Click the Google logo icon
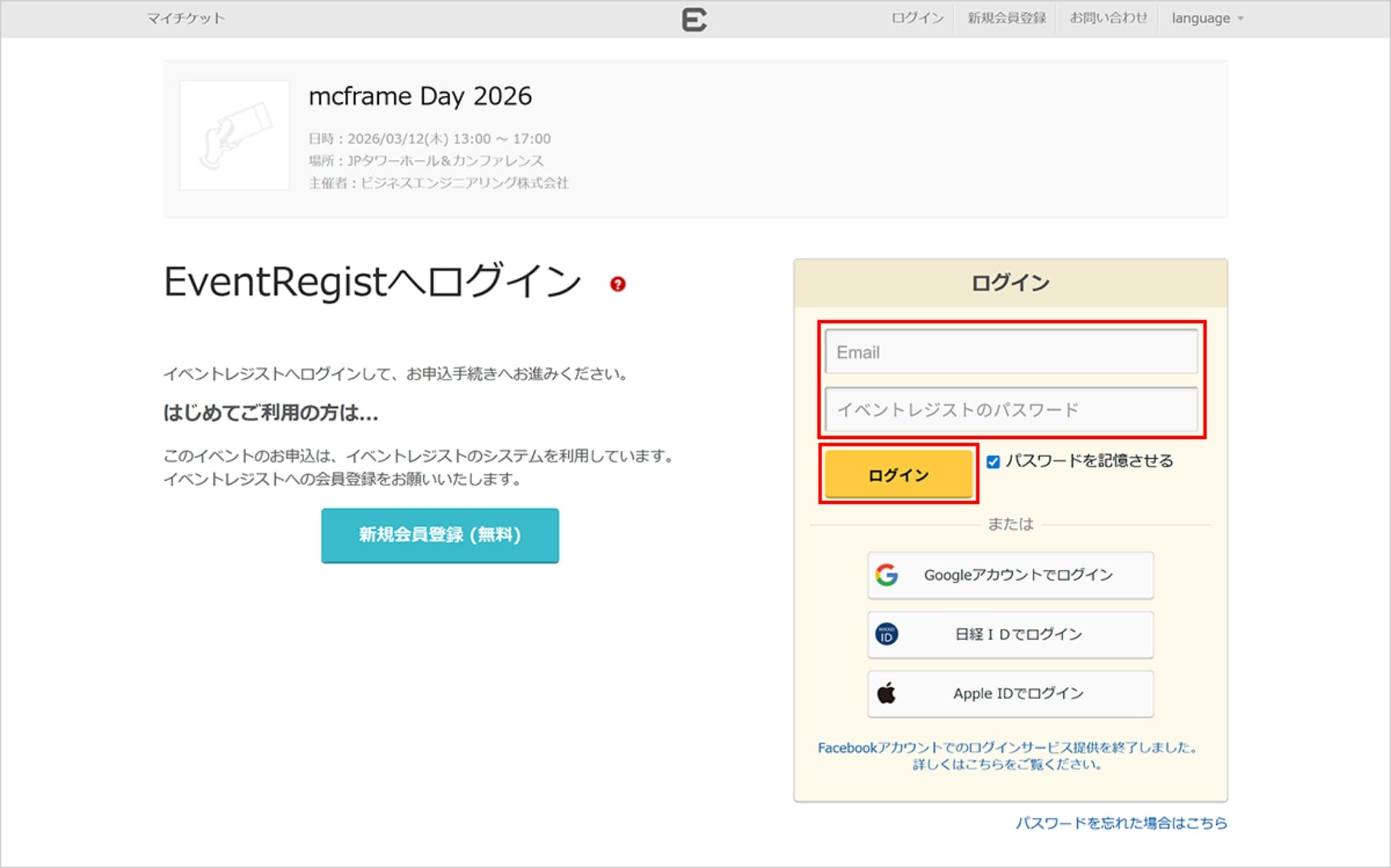This screenshot has height=868, width=1391. pyautogui.click(x=886, y=575)
